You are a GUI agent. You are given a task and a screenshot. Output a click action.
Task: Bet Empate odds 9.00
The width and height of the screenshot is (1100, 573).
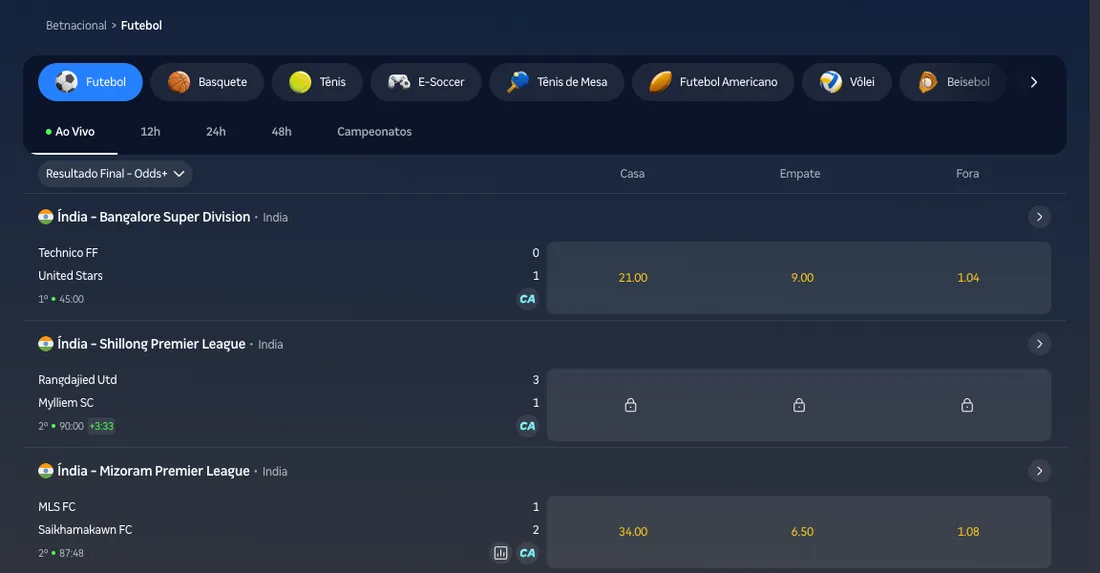[802, 278]
